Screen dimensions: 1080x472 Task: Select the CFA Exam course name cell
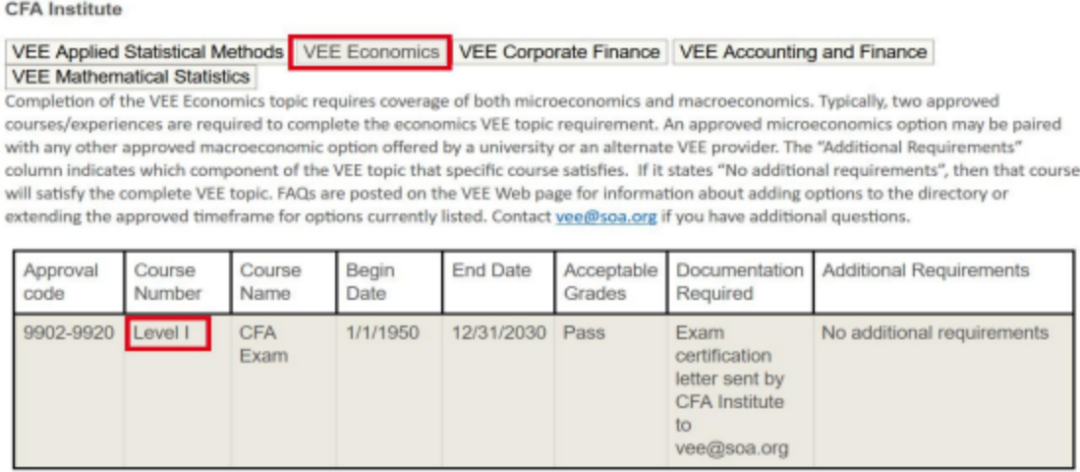click(284, 391)
